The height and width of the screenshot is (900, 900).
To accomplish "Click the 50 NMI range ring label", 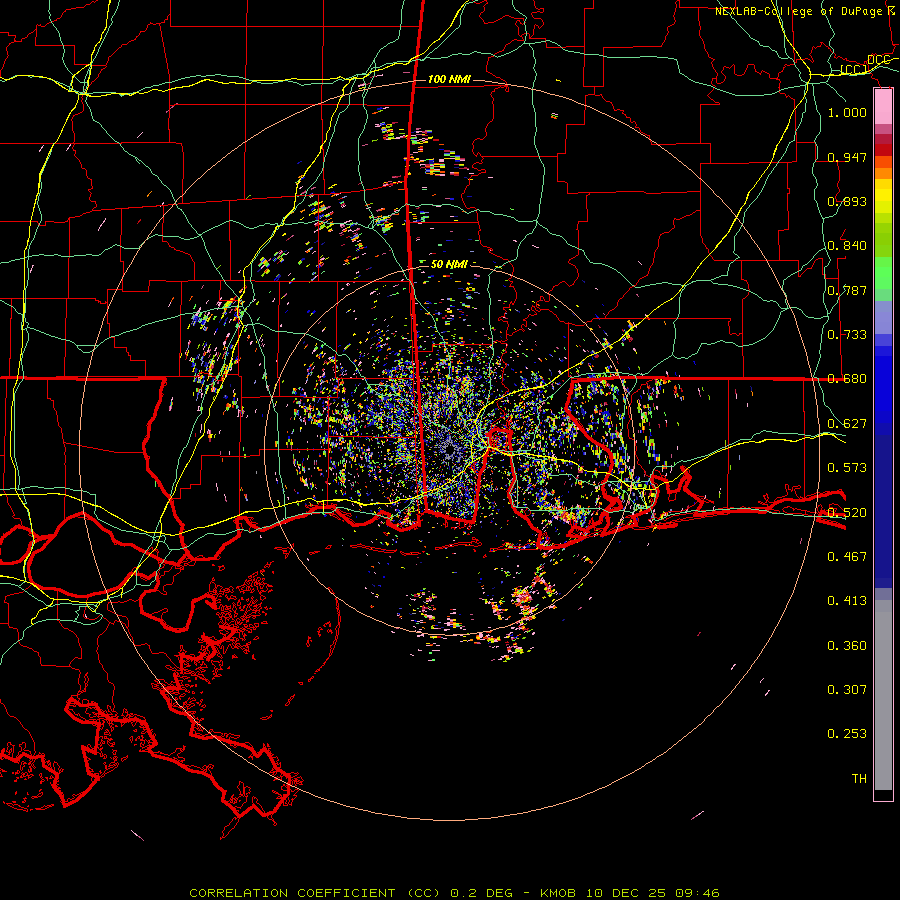I will [x=449, y=264].
